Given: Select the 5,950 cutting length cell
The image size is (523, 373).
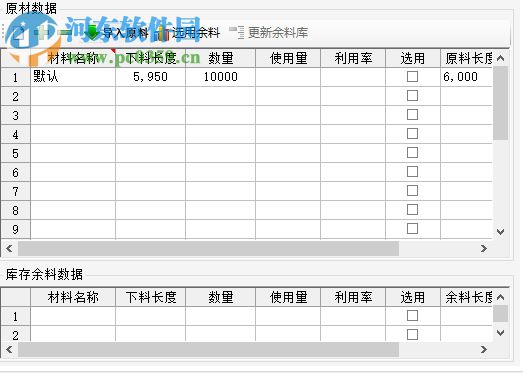Looking at the screenshot, I should click(150, 77).
